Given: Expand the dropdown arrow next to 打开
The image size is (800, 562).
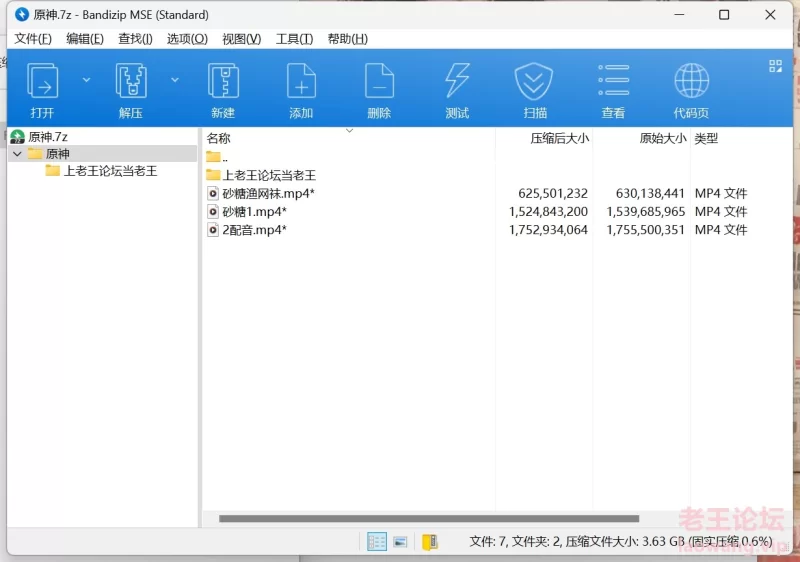Looking at the screenshot, I should point(86,80).
